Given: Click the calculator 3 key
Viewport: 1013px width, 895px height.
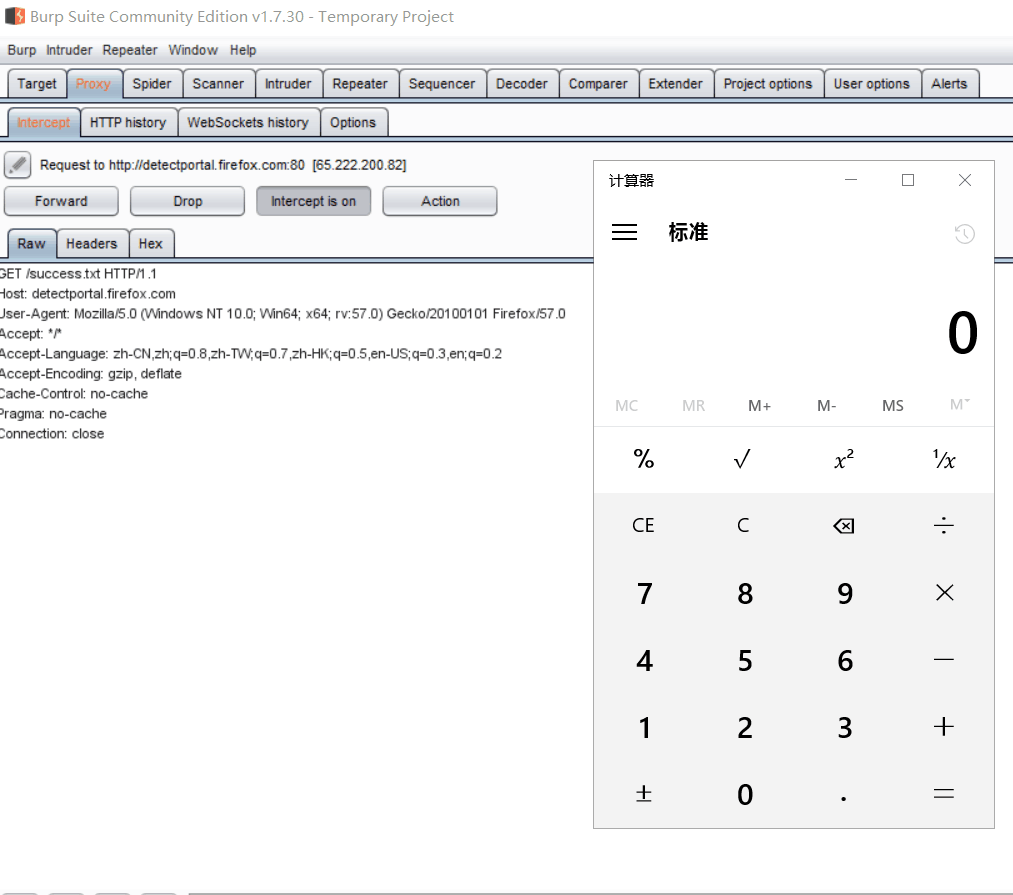Looking at the screenshot, I should (x=843, y=727).
